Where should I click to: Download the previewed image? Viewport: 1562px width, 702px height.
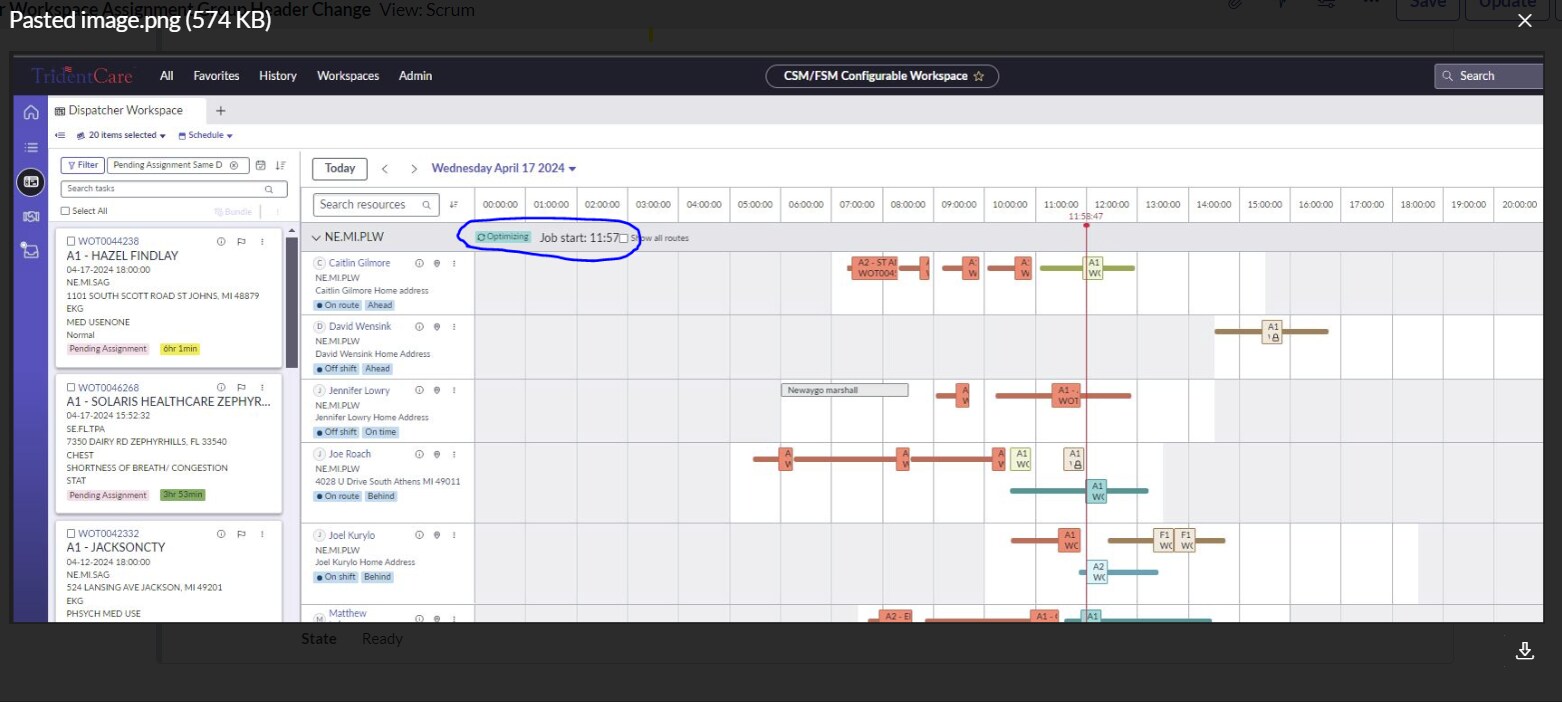point(1525,651)
